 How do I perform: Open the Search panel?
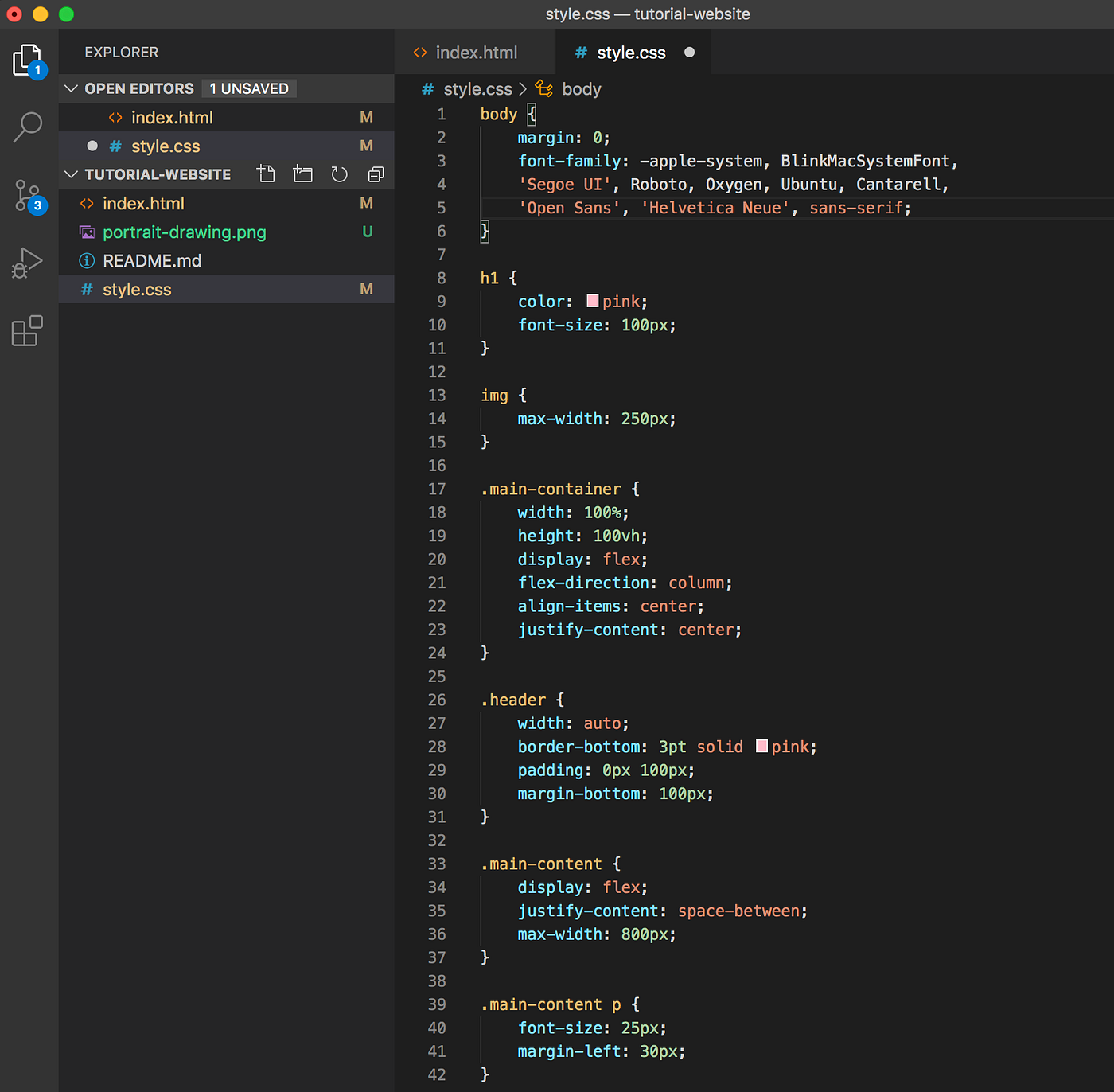28,126
